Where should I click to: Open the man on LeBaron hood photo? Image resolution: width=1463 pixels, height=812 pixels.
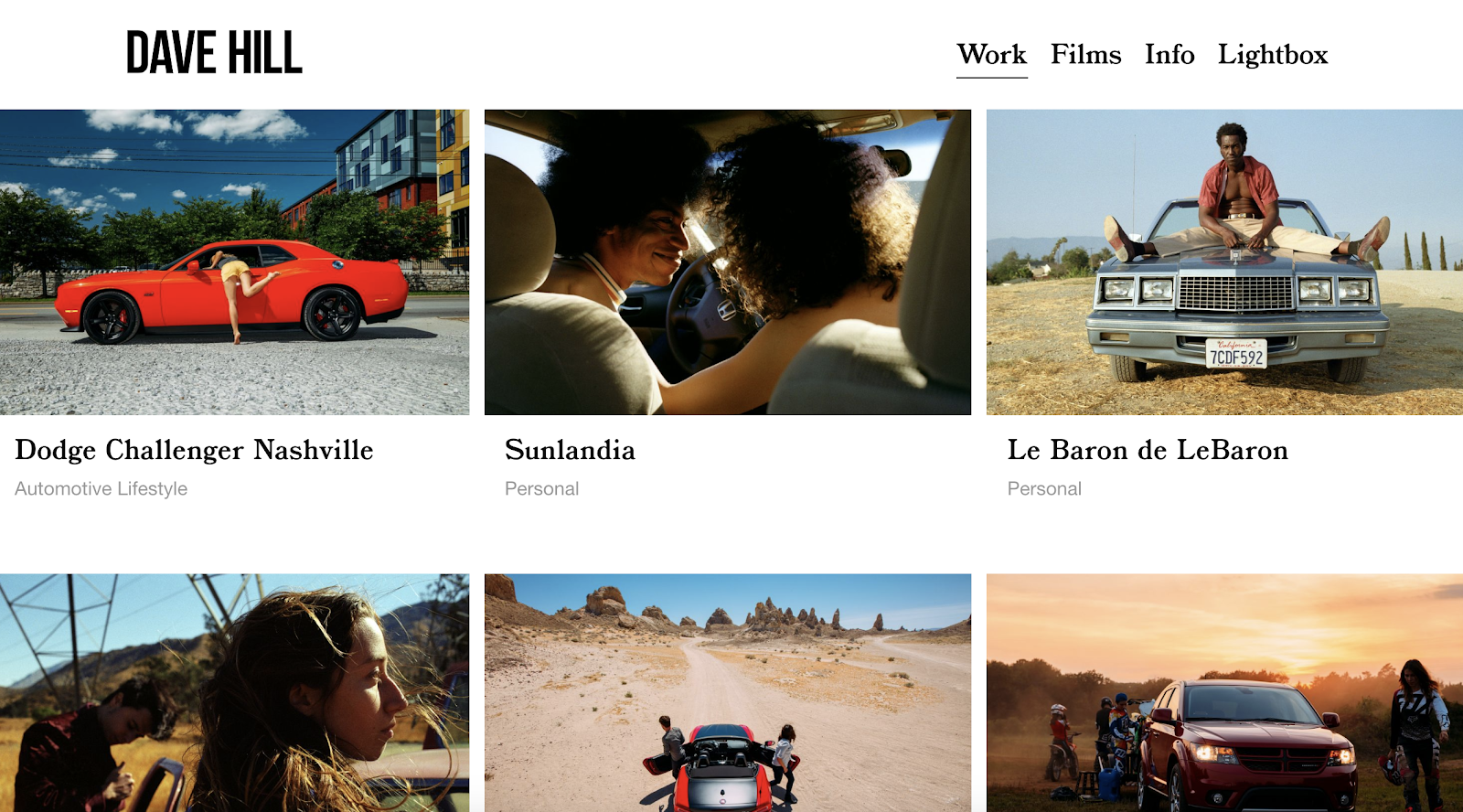click(1224, 262)
